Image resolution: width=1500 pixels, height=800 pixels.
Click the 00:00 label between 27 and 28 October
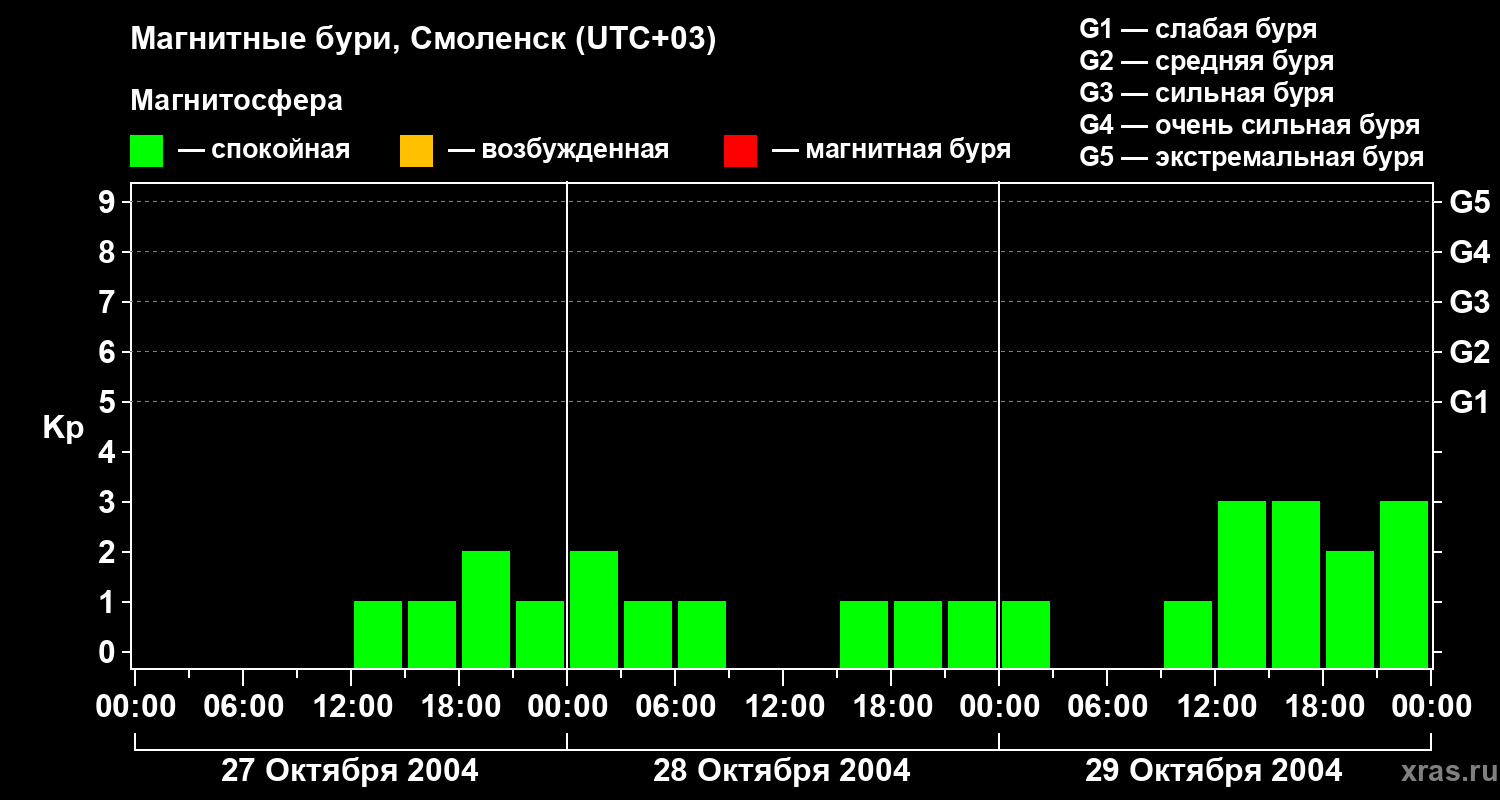click(567, 706)
